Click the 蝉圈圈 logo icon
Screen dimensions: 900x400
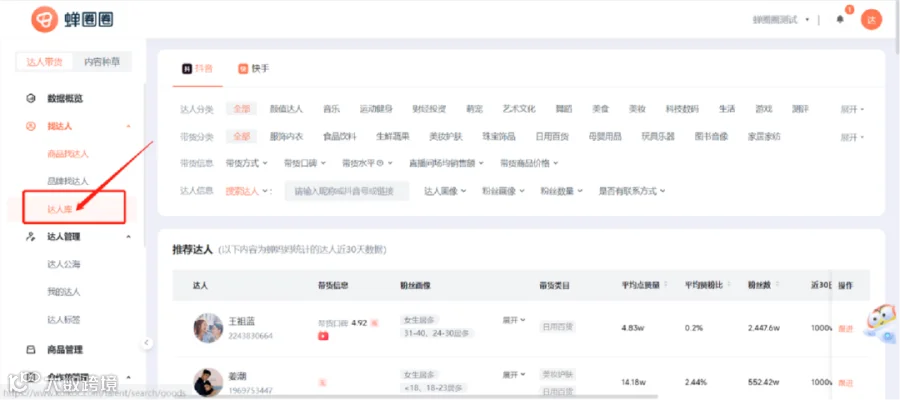(44, 20)
